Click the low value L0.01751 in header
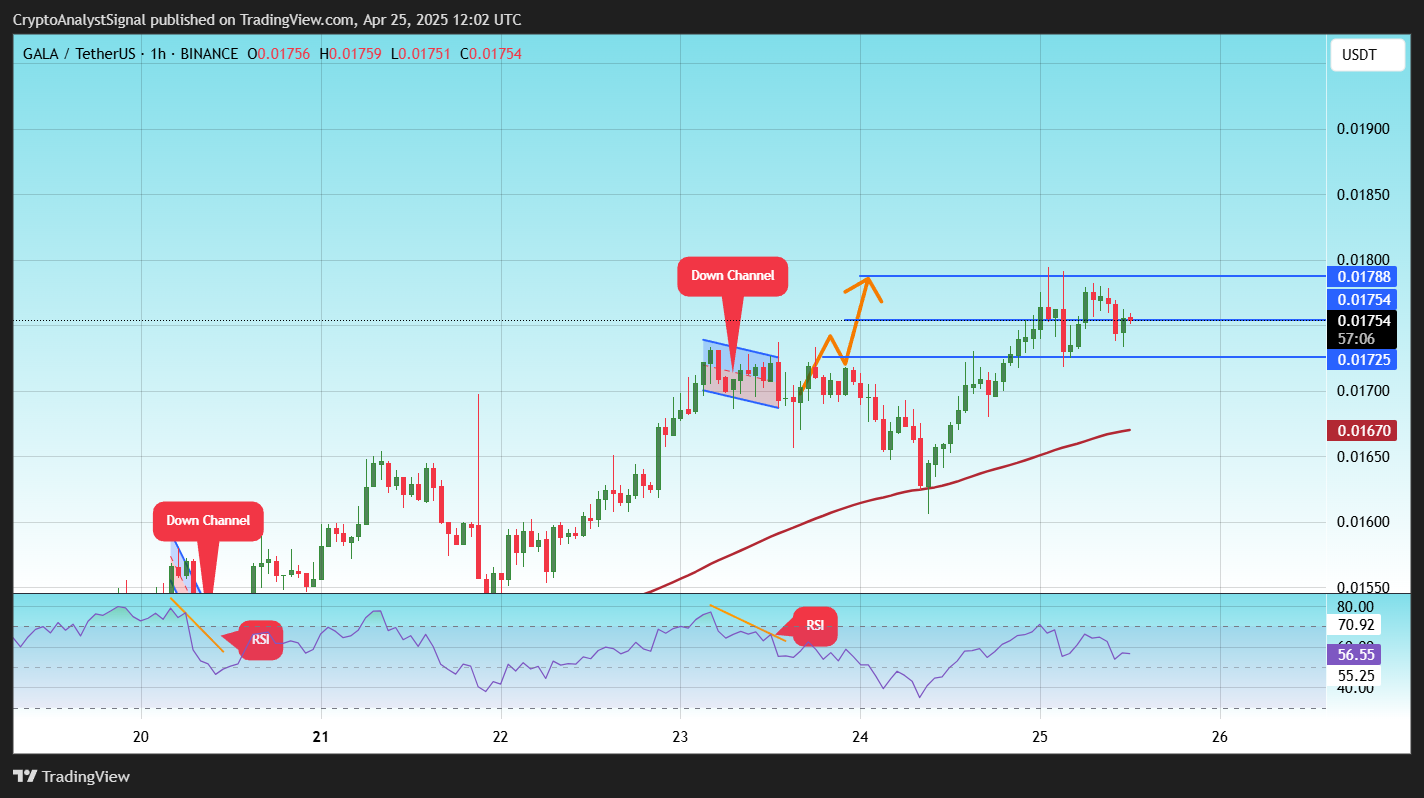1424x798 pixels. [x=421, y=54]
